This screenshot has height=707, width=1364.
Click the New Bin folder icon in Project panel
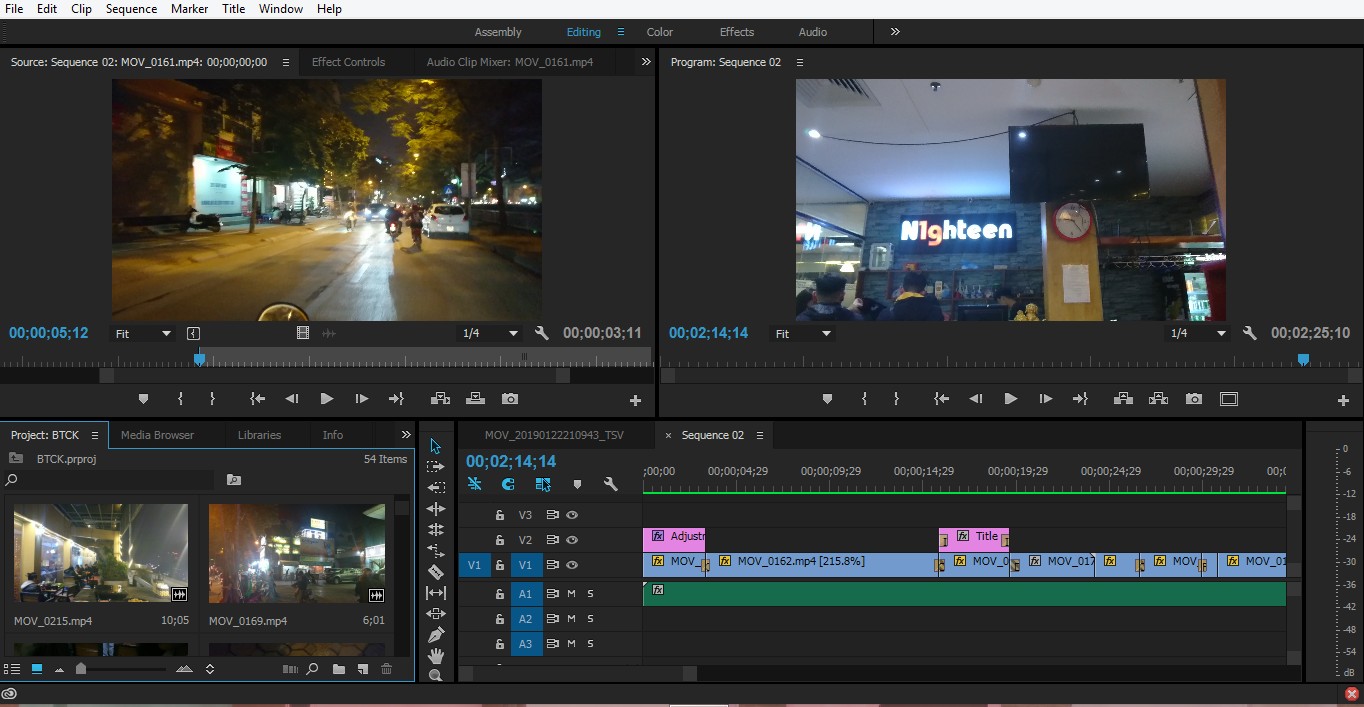[339, 669]
